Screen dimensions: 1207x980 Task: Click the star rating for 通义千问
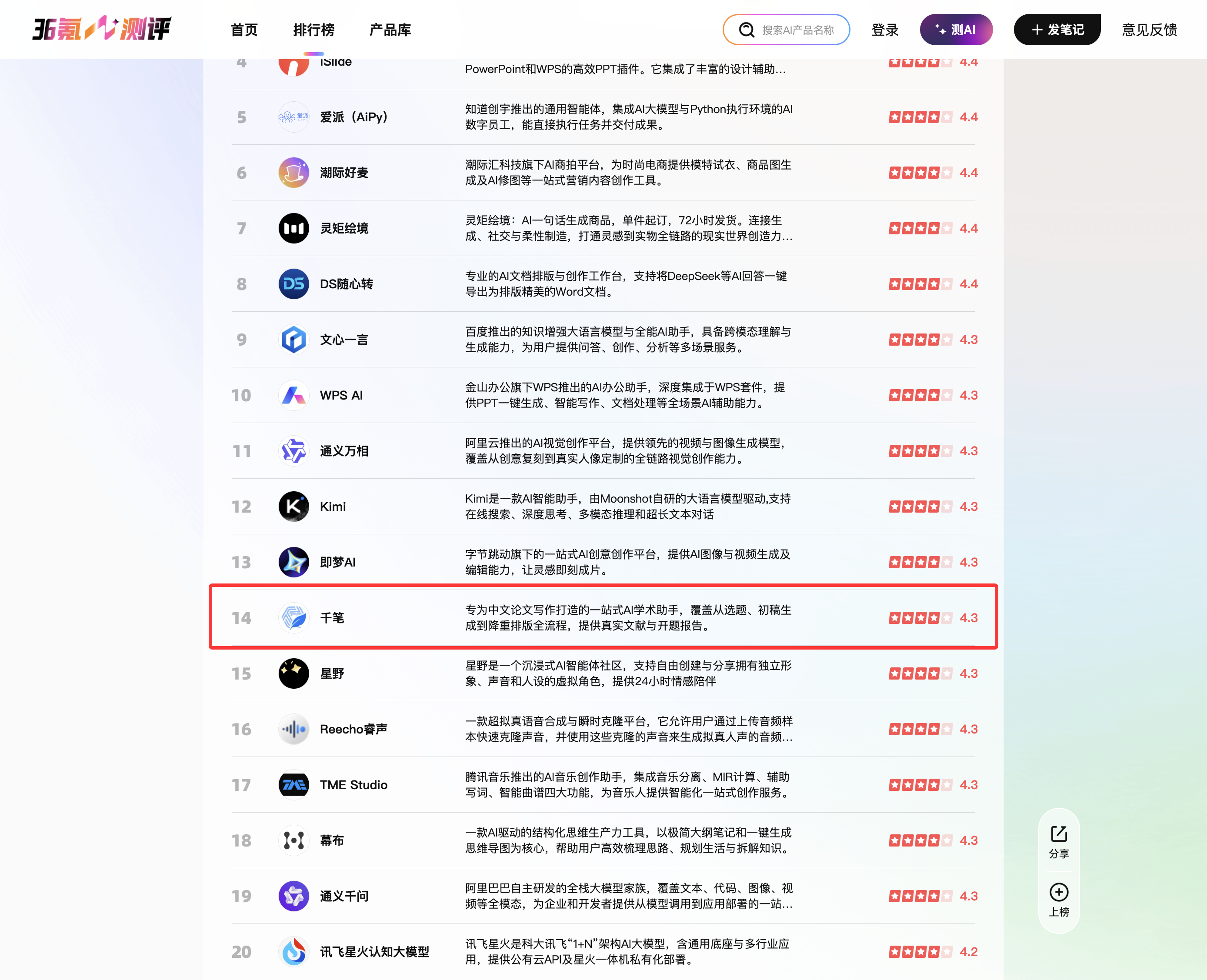click(920, 896)
